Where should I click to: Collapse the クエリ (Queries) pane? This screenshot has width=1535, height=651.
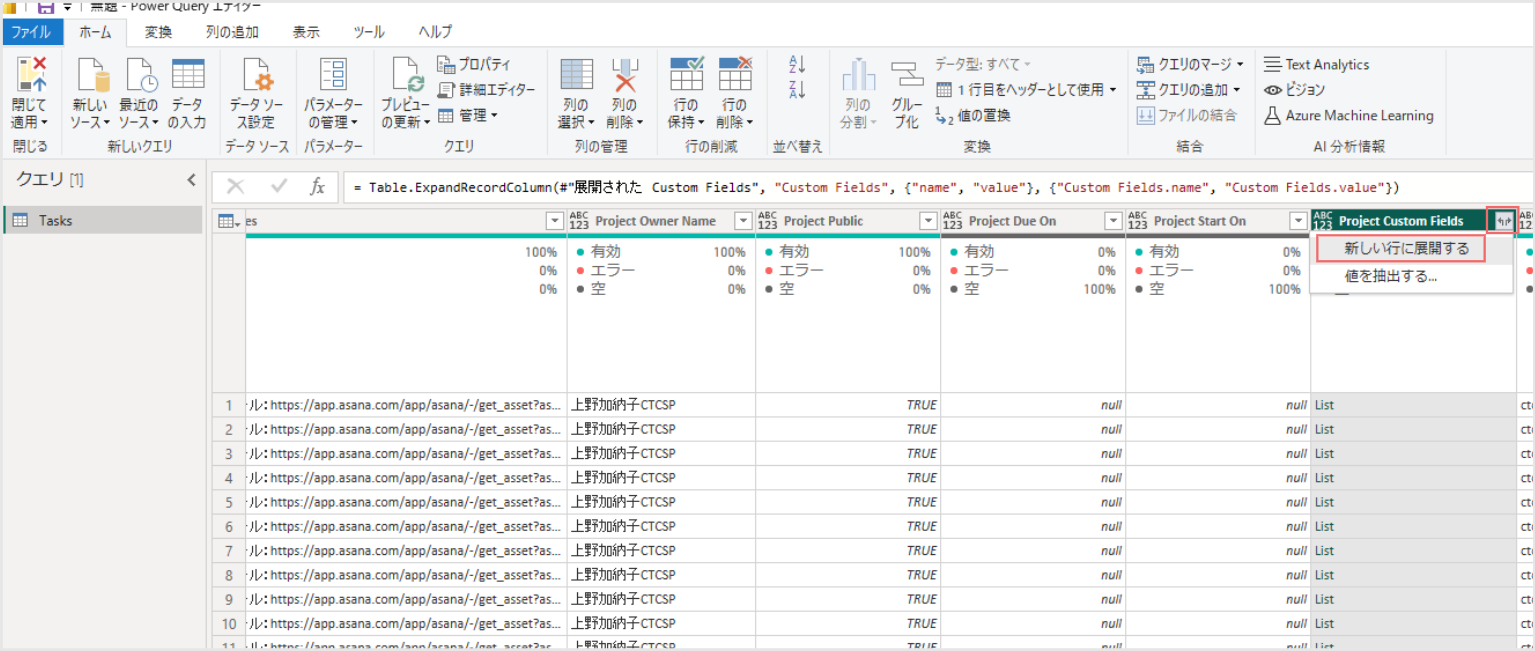(191, 180)
